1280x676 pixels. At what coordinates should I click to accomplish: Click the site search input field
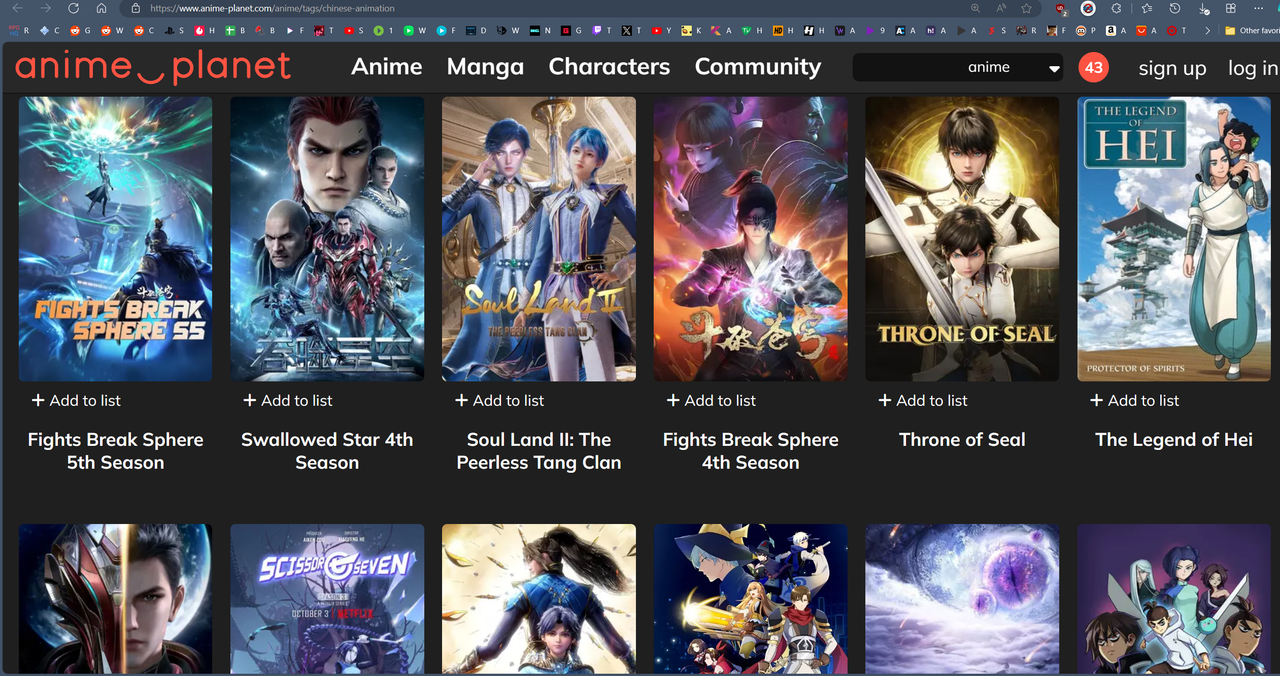point(906,67)
